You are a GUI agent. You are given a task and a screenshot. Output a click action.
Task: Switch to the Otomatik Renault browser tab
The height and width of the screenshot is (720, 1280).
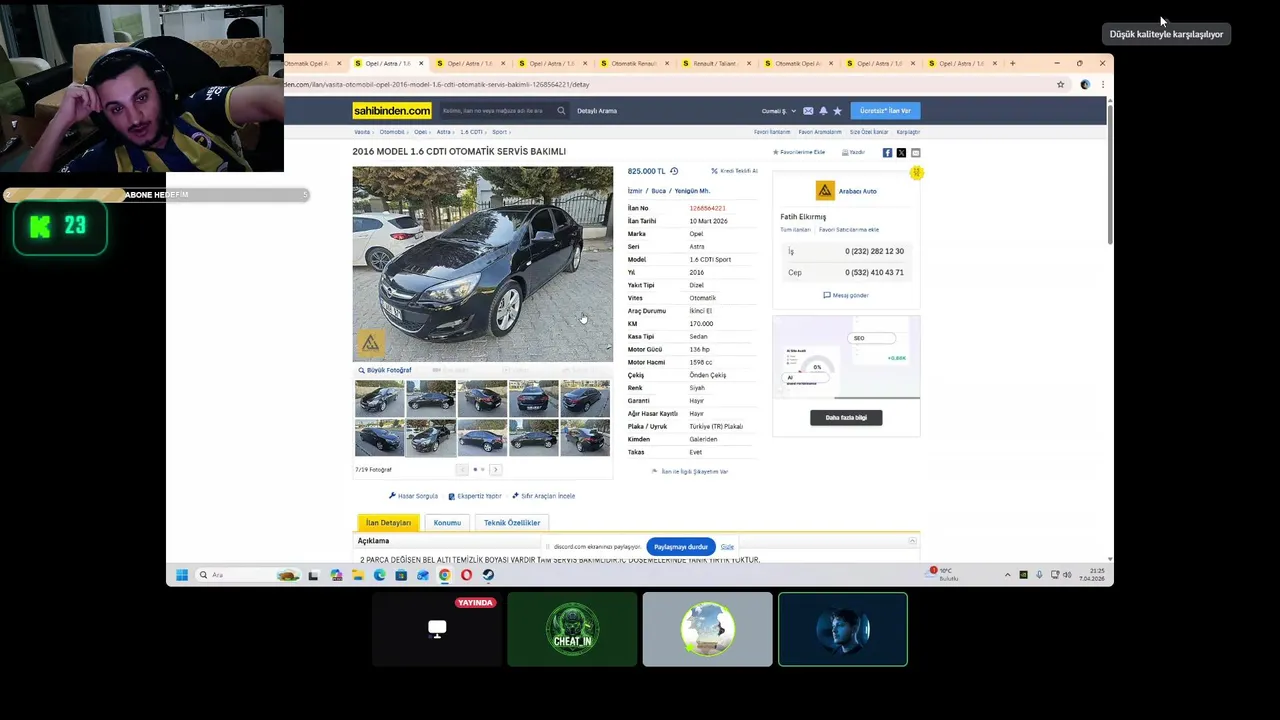634,63
